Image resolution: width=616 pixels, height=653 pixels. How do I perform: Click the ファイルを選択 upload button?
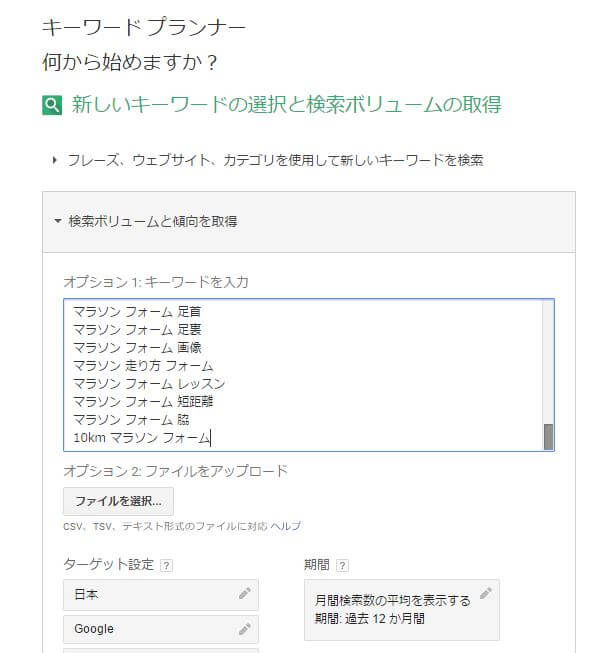(118, 501)
